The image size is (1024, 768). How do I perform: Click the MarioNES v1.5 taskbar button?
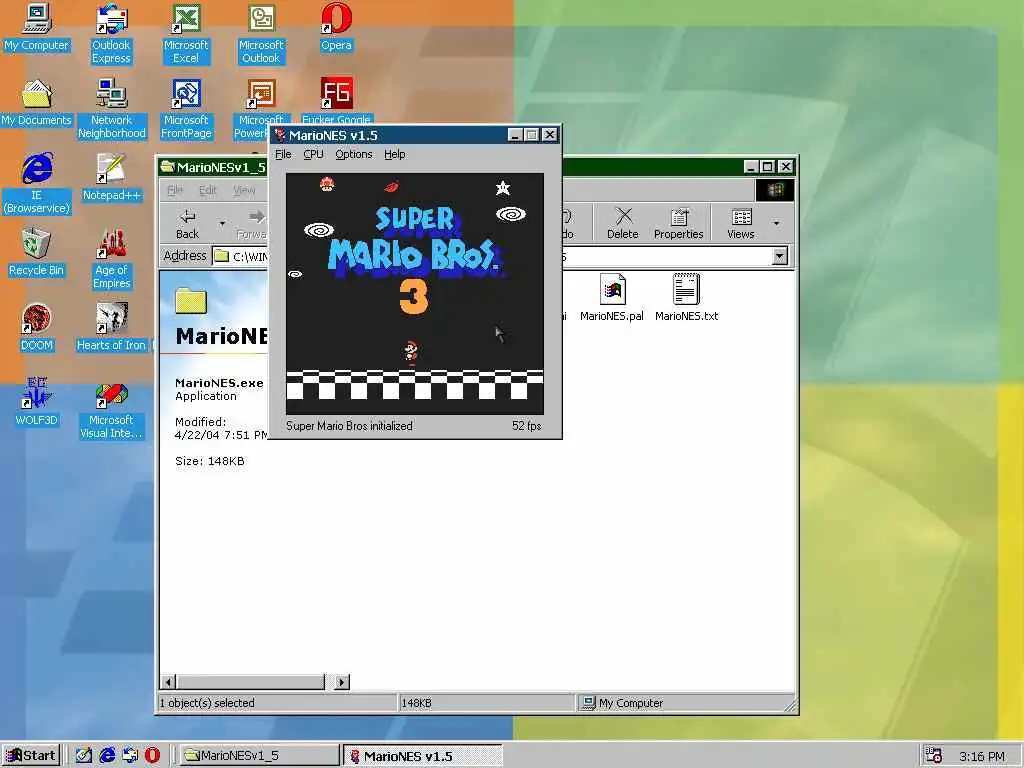point(423,756)
